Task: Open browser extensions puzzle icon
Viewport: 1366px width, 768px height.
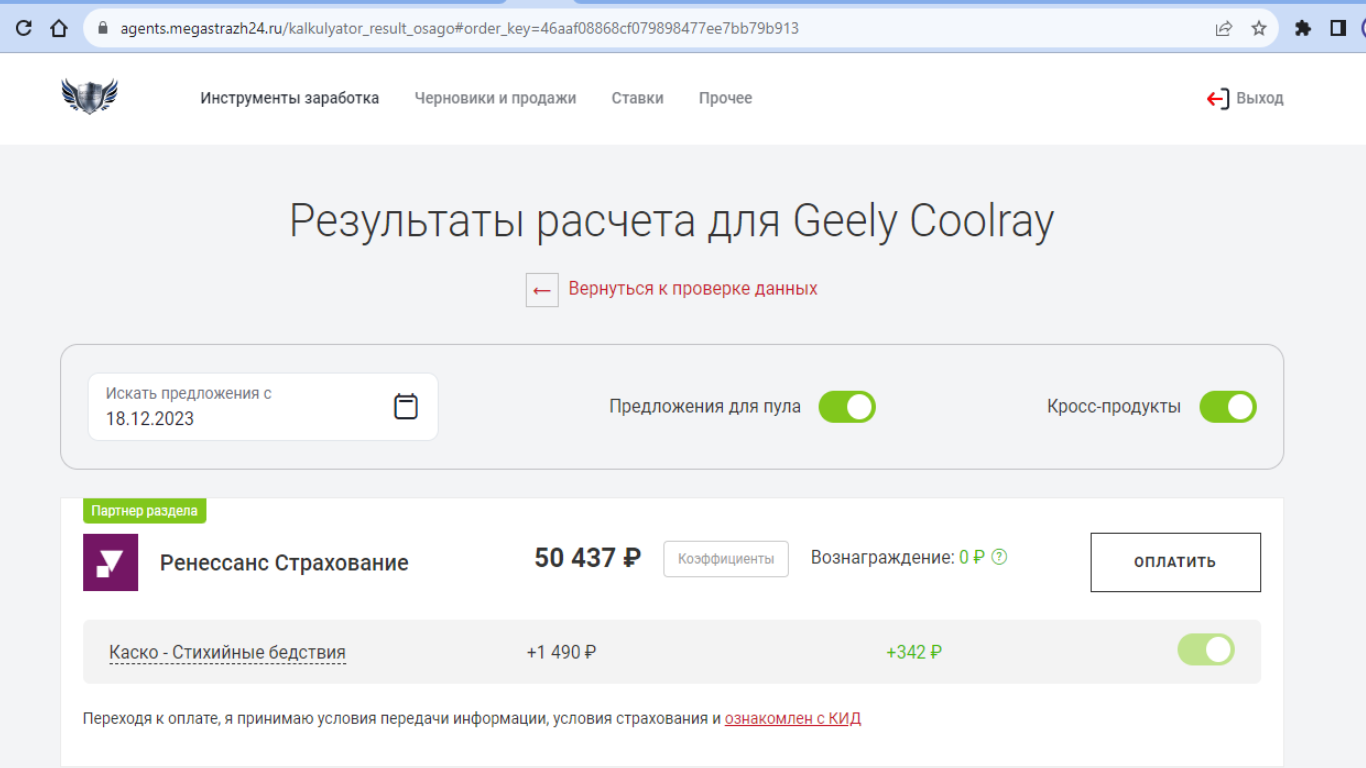Action: [x=1303, y=28]
